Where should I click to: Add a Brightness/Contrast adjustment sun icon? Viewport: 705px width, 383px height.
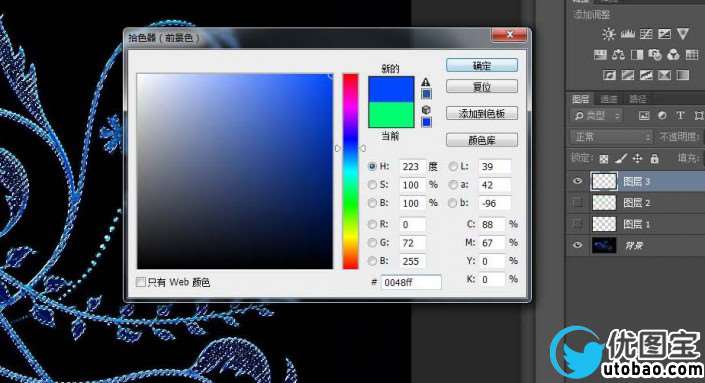pyautogui.click(x=609, y=34)
